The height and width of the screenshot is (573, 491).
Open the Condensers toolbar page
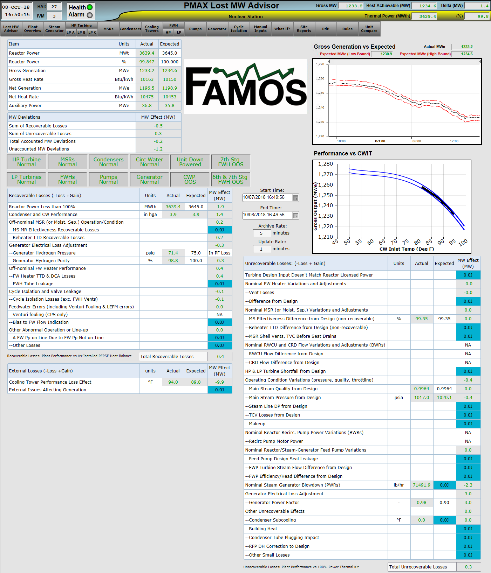tap(130, 29)
